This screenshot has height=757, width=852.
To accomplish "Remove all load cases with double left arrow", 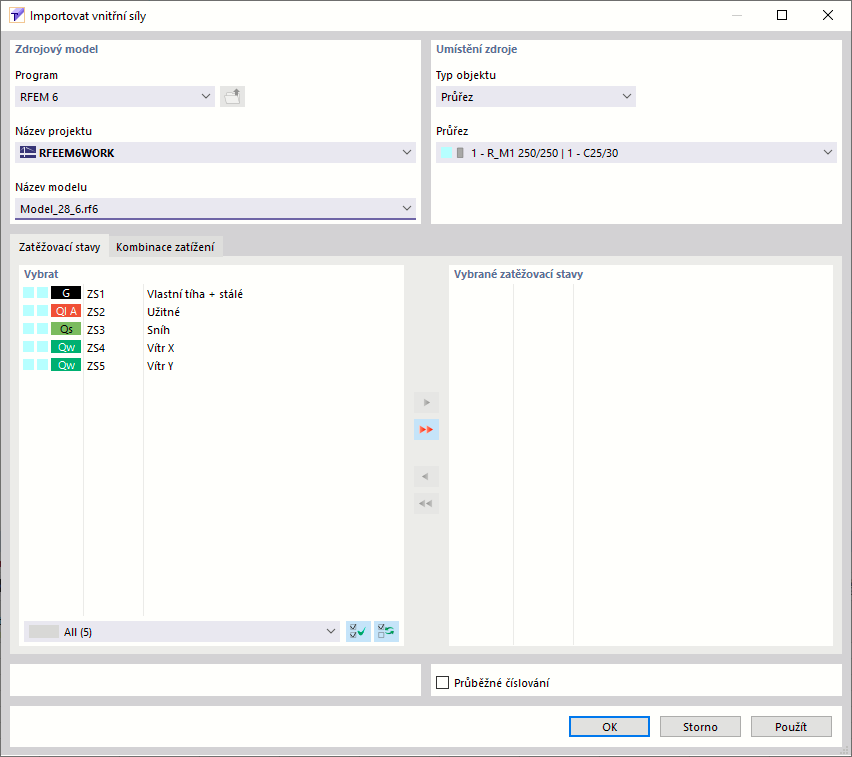I will tap(426, 504).
